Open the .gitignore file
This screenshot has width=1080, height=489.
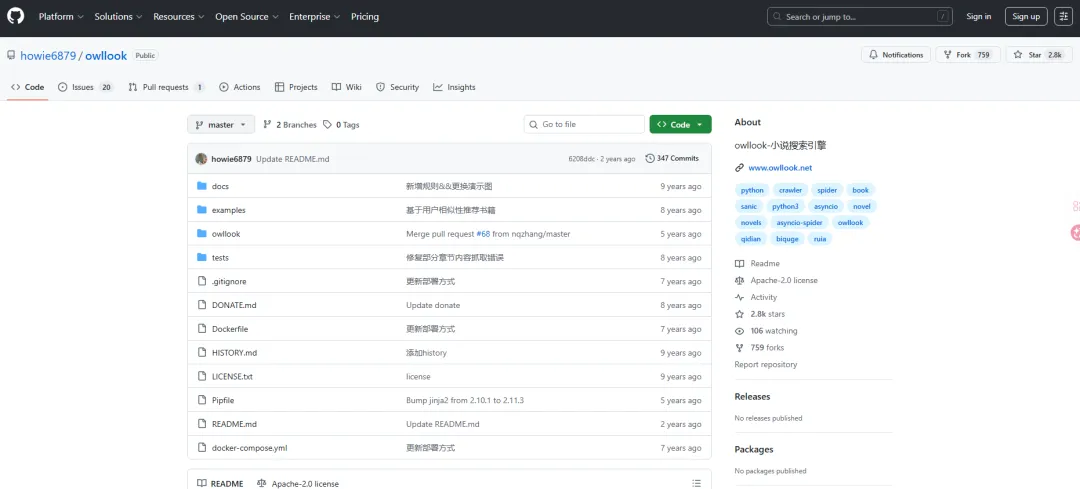(229, 281)
